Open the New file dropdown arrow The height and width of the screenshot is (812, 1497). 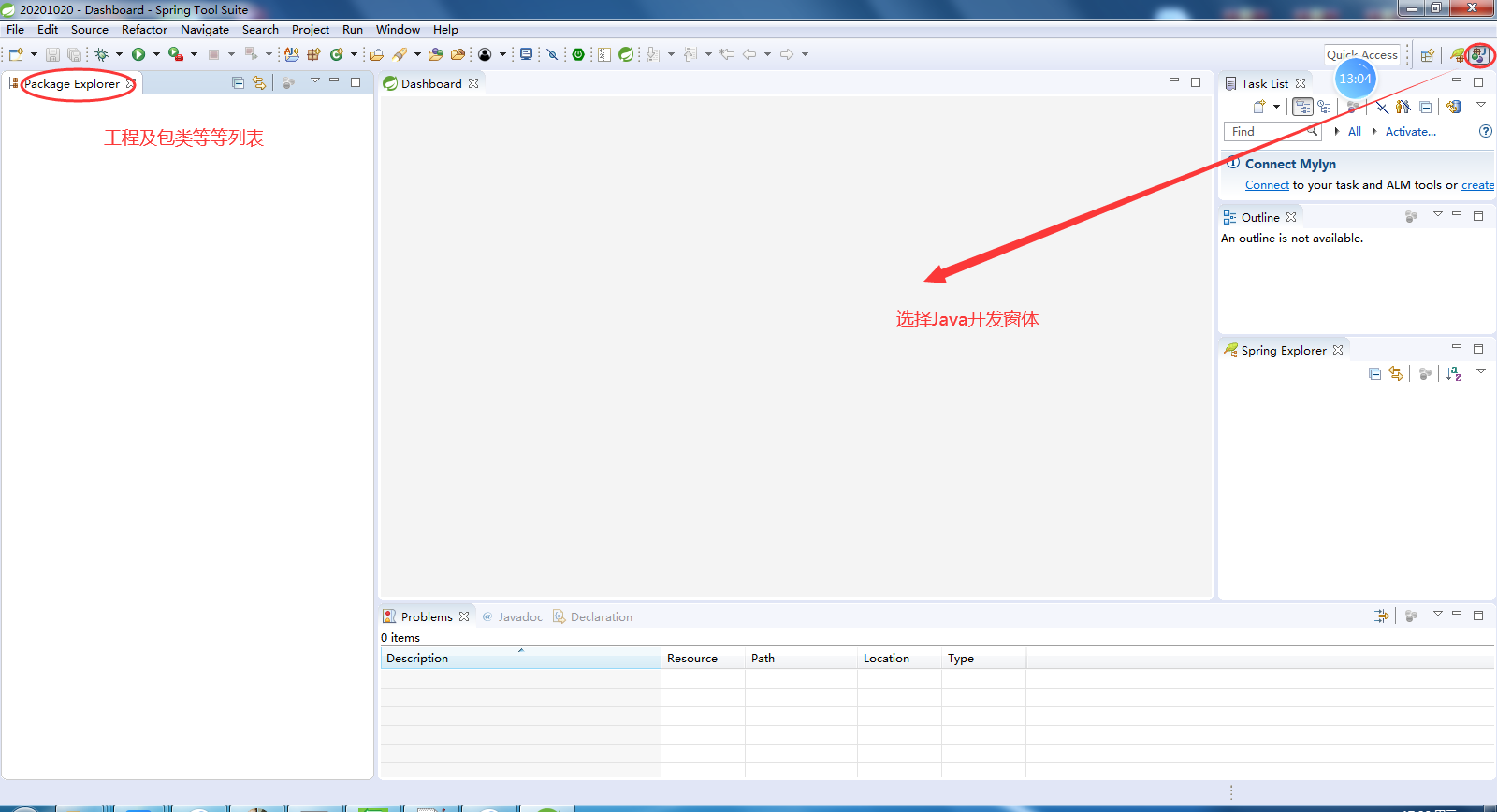coord(34,54)
